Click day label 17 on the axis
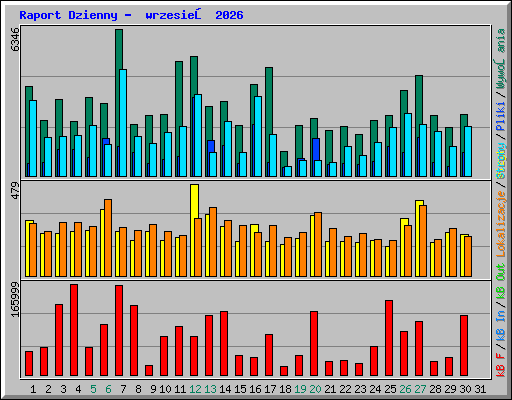The image size is (512, 400). [x=270, y=389]
